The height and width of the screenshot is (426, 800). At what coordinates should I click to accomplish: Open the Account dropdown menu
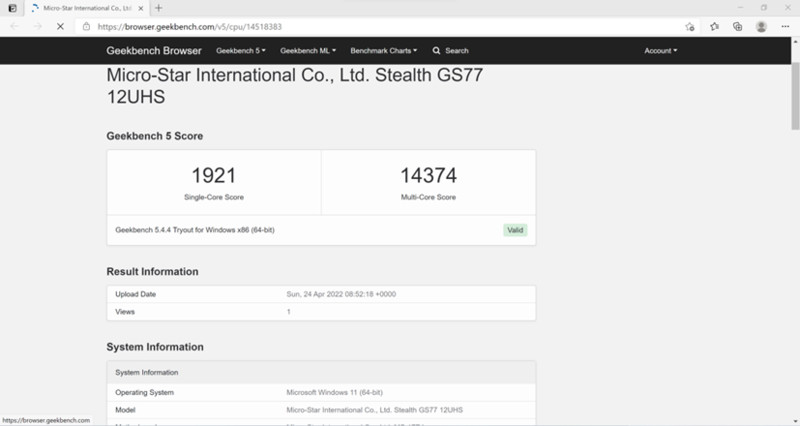(x=660, y=50)
